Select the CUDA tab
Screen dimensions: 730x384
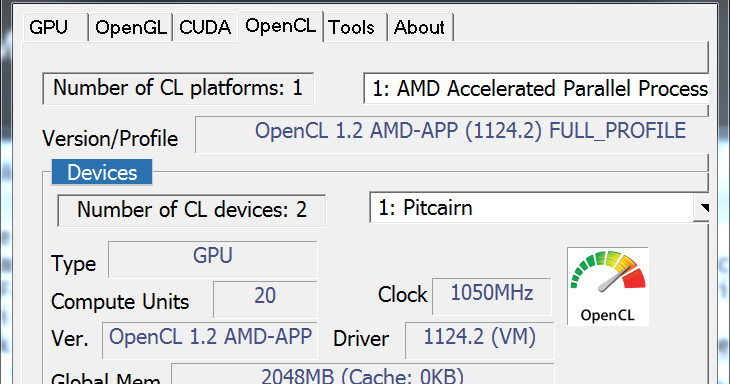(205, 27)
